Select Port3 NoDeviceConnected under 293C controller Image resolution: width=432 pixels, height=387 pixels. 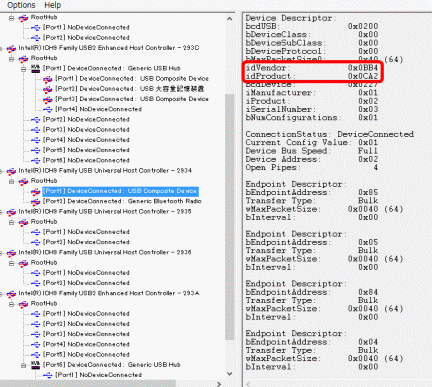tap(86, 130)
